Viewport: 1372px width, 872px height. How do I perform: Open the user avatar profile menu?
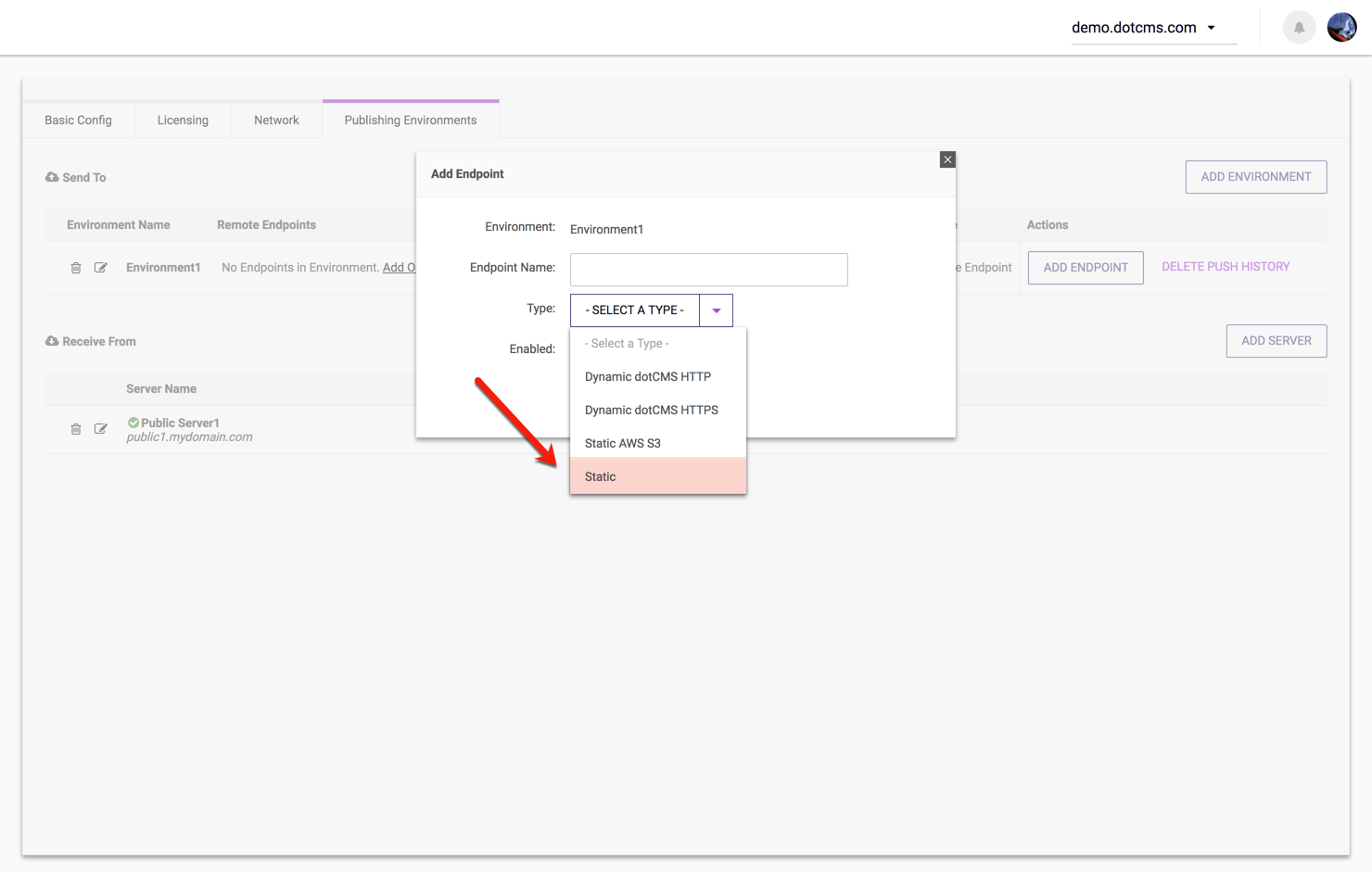(x=1341, y=28)
